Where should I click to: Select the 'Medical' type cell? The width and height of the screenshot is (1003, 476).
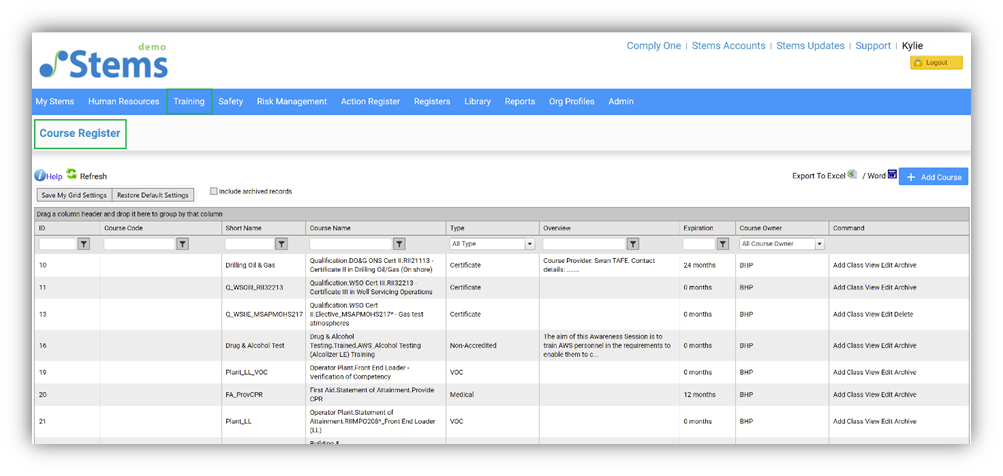[x=462, y=395]
